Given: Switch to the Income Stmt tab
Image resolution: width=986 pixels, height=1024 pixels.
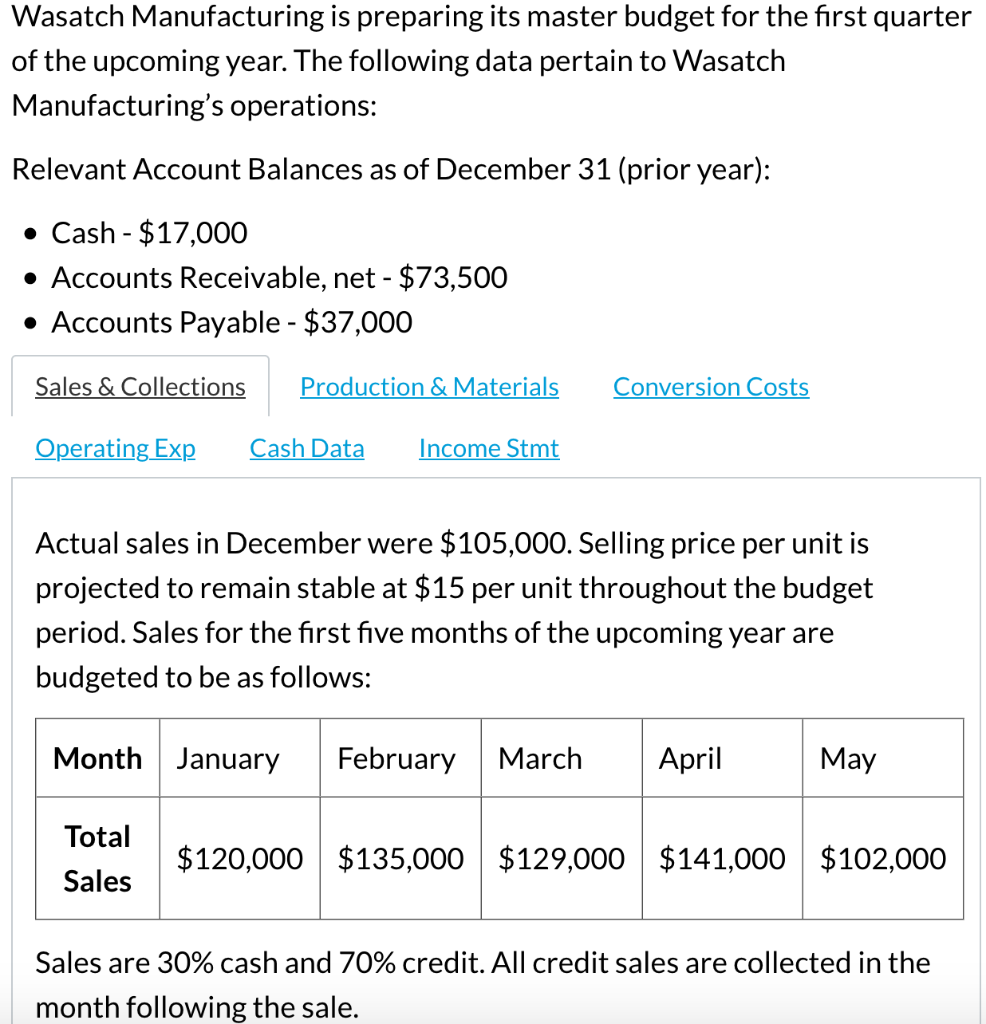Looking at the screenshot, I should [x=488, y=448].
